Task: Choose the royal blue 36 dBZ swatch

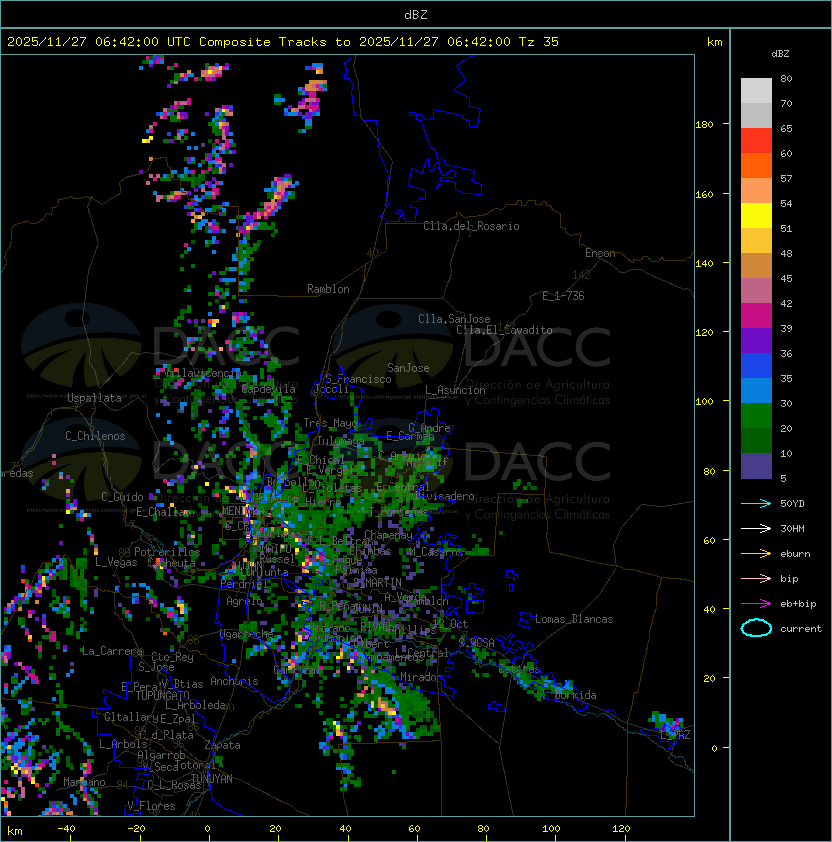Action: [x=756, y=366]
